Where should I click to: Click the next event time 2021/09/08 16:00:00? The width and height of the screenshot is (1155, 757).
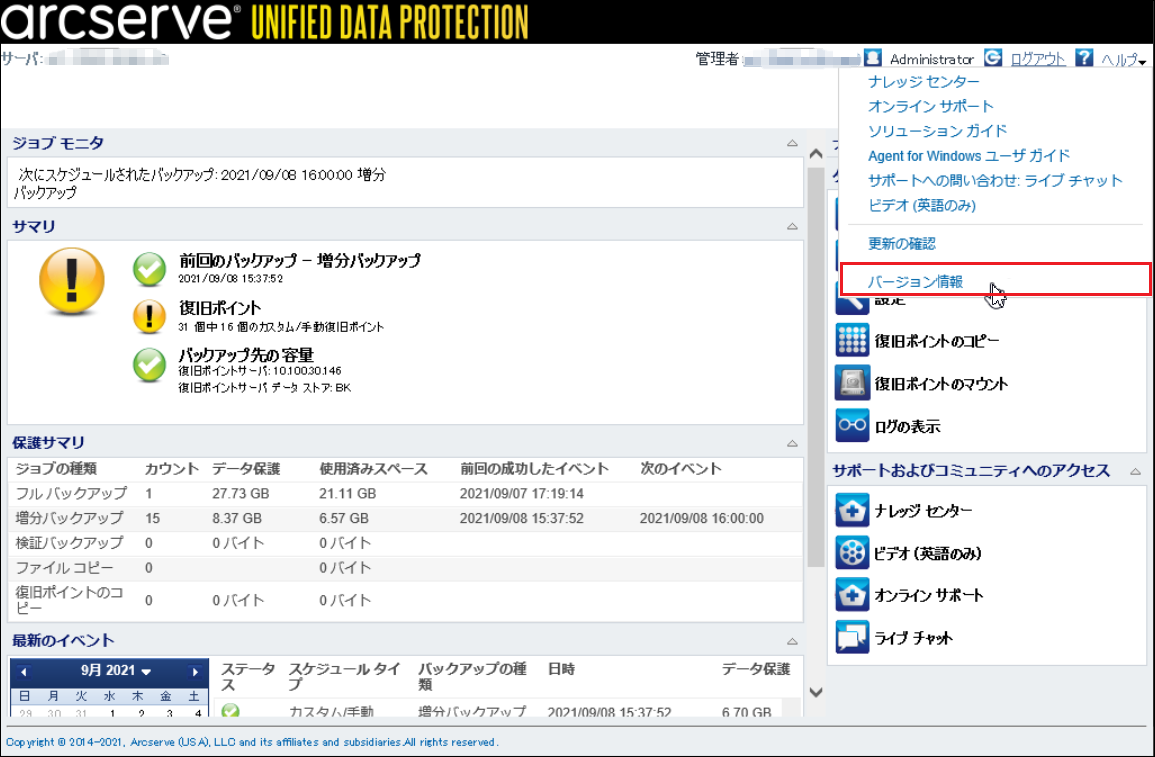[701, 518]
